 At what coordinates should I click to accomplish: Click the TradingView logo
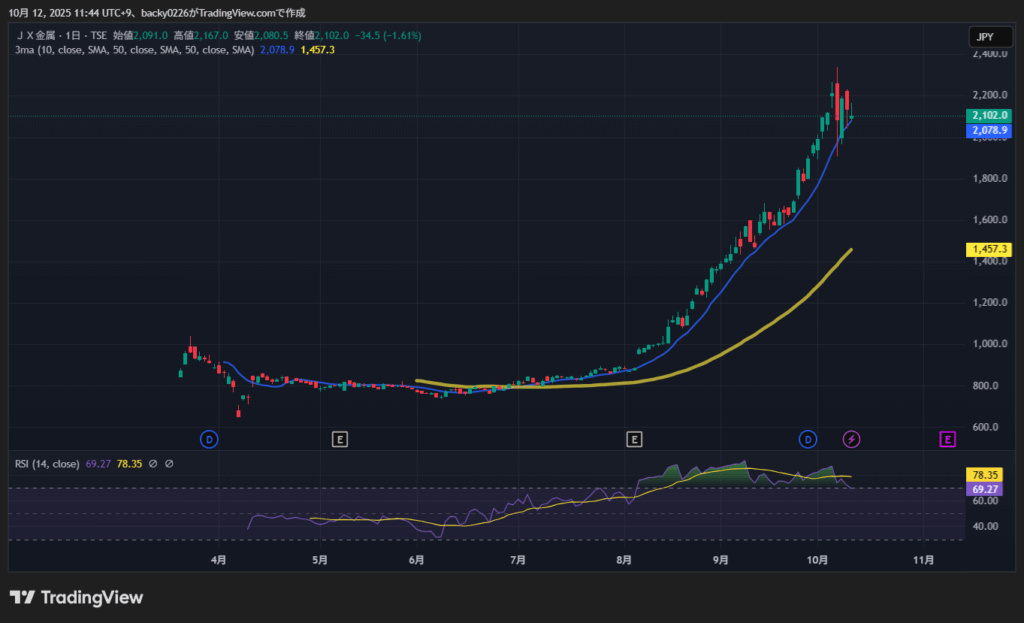(77, 597)
